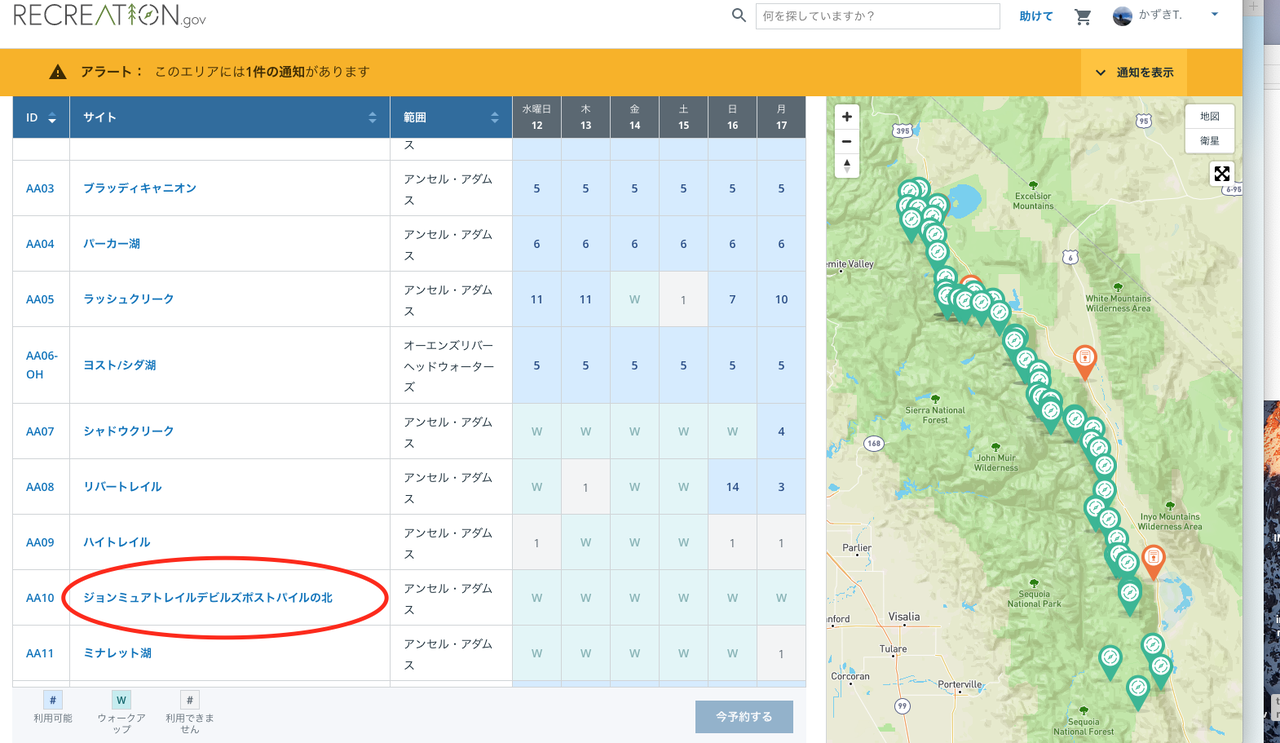Sort by サイト column arrows
Viewport: 1280px width, 743px height.
[x=373, y=118]
